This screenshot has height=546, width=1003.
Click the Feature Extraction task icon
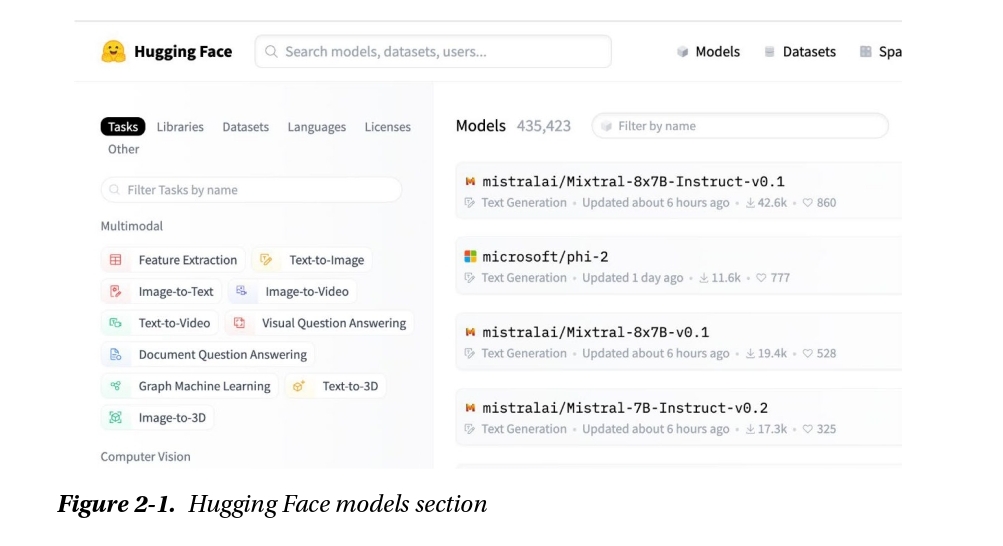tap(116, 260)
